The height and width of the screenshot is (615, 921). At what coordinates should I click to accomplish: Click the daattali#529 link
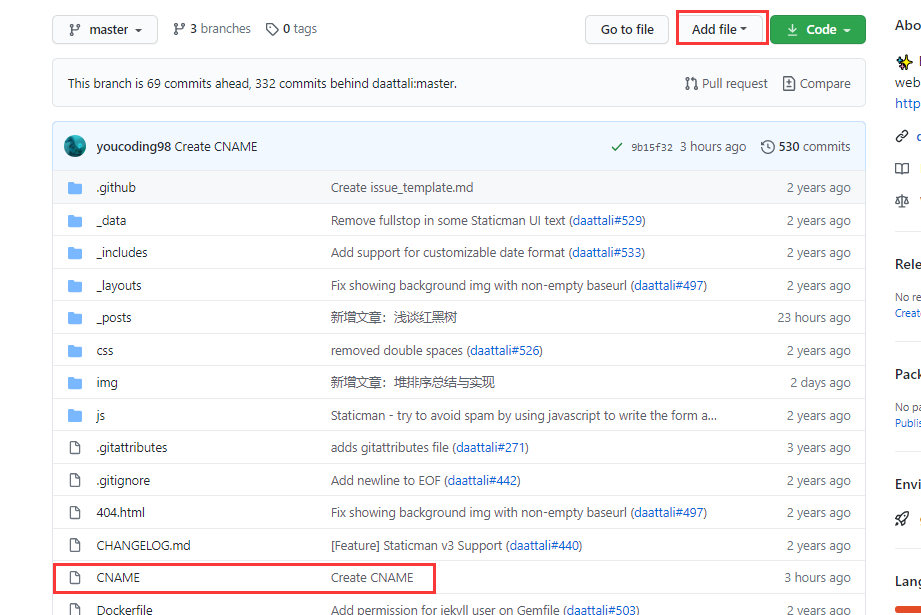[x=607, y=220]
